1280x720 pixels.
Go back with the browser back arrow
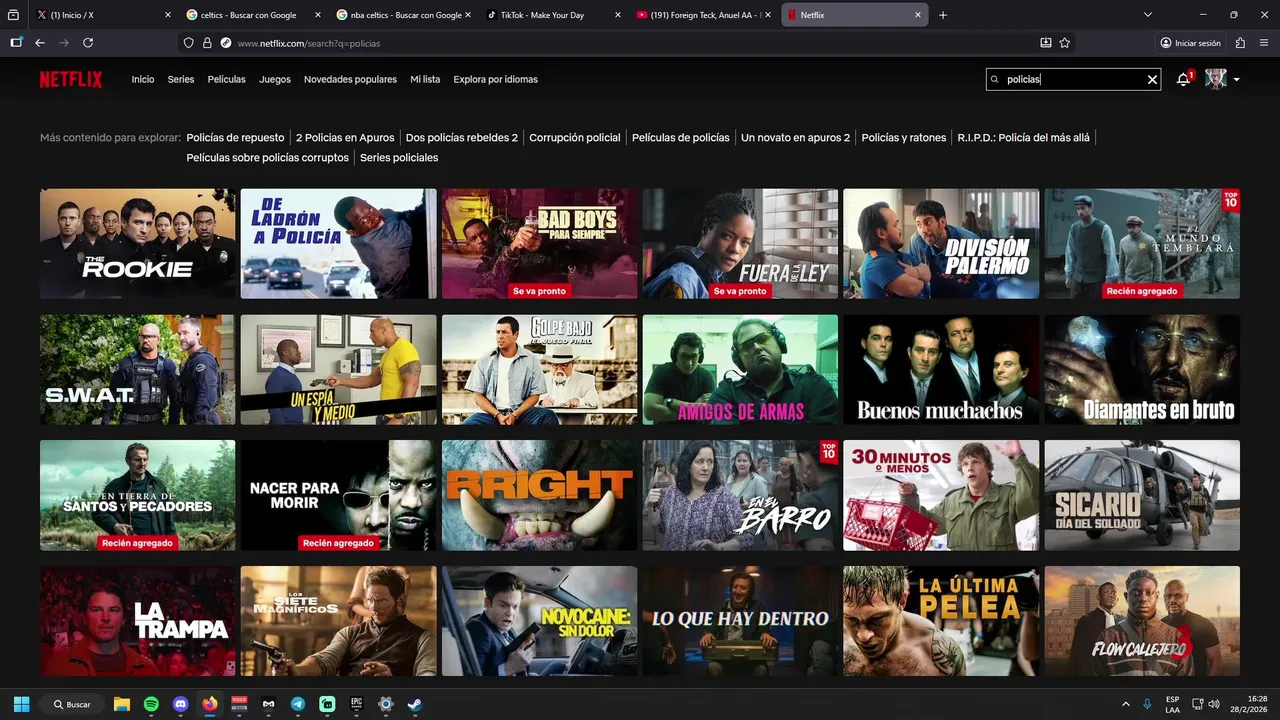[40, 43]
